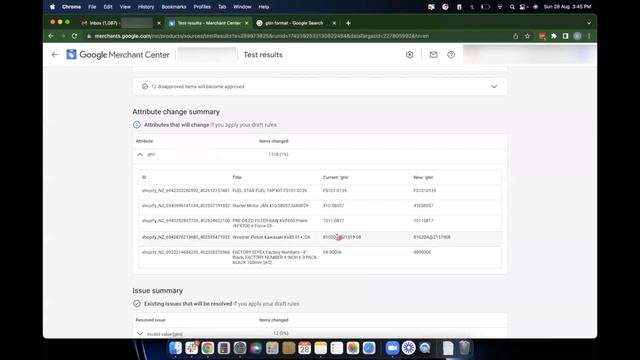Viewport: 640px width, 360px height.
Task: Open tab list dropdown arrow in Chrome
Action: pyautogui.click(x=589, y=23)
